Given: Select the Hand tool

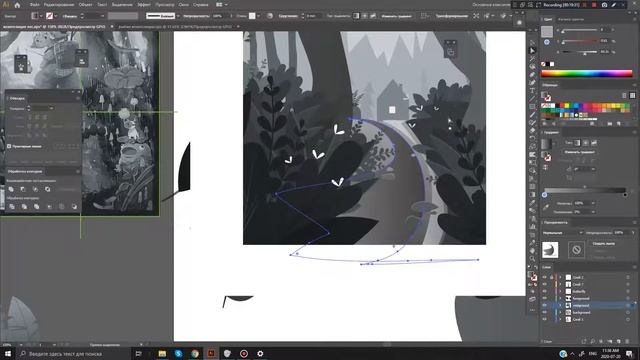Looking at the screenshot, I should [532, 251].
